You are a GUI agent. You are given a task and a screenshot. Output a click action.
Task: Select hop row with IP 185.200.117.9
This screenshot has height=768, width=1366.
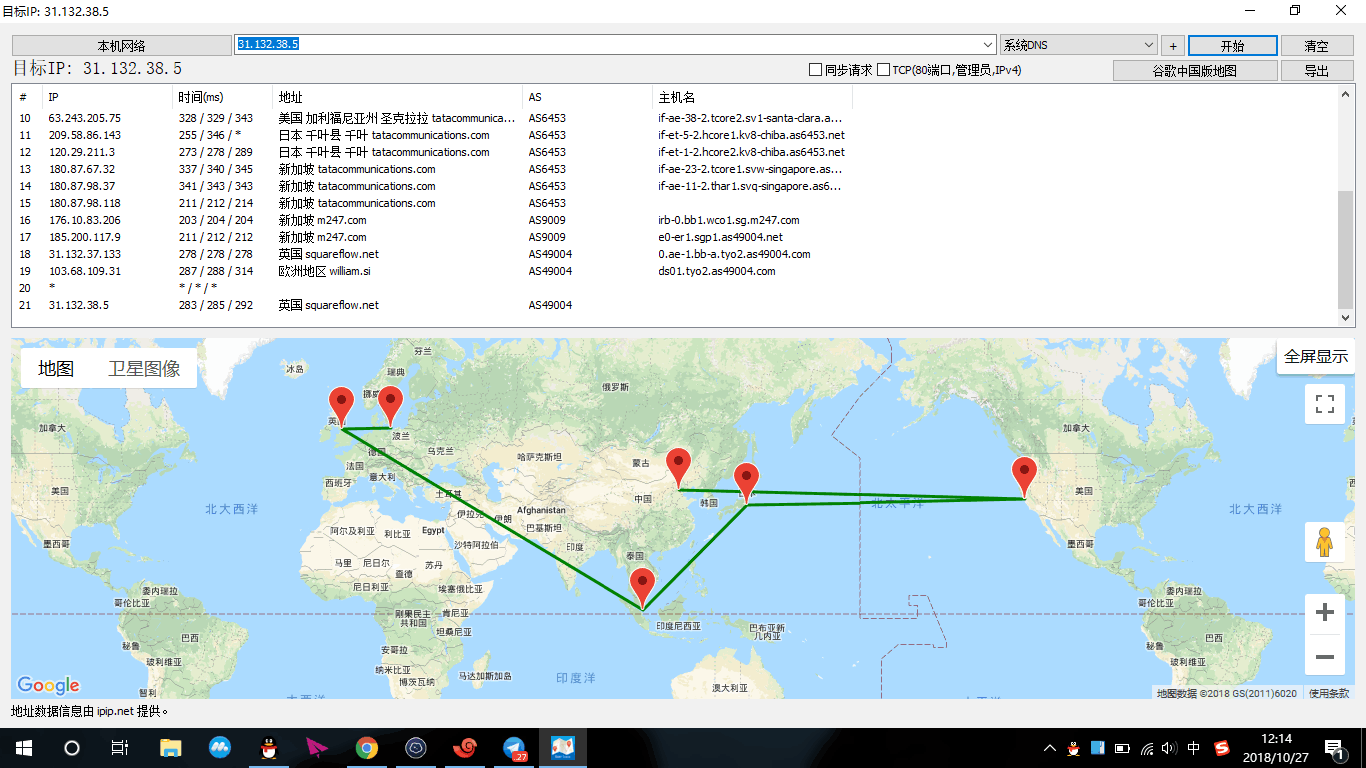tap(433, 237)
